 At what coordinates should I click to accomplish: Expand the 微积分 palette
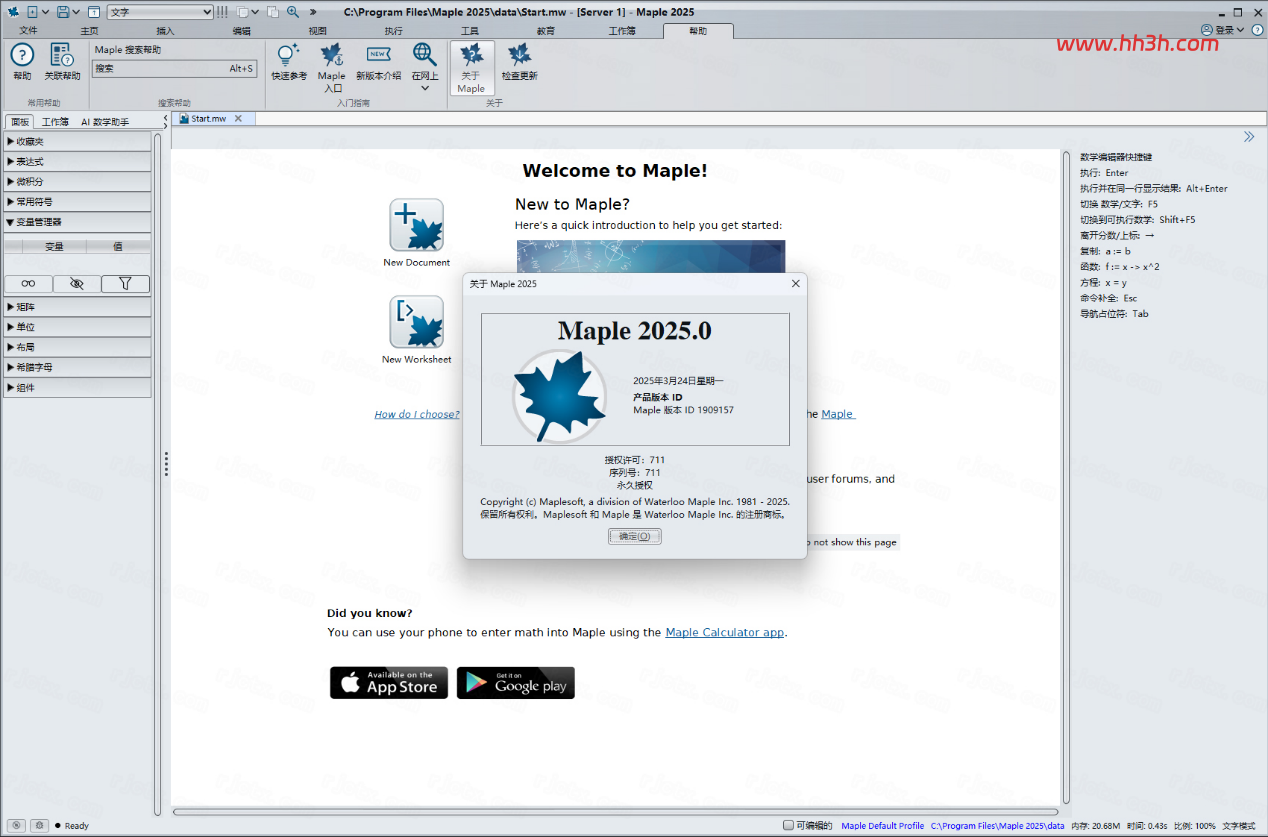[77, 181]
